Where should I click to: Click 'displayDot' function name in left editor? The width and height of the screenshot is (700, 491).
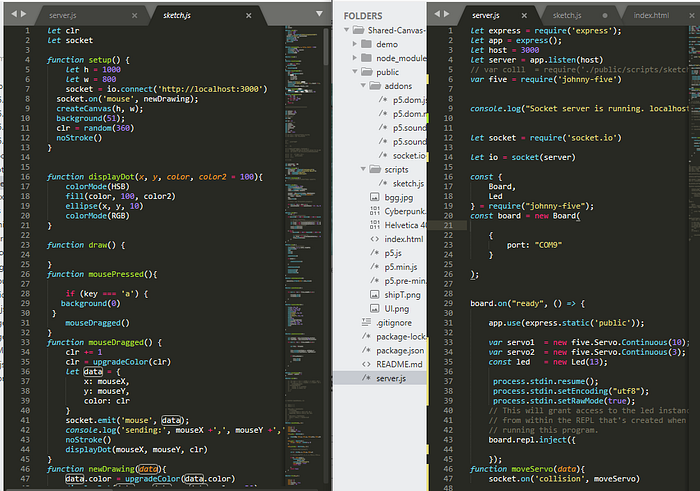tap(111, 177)
